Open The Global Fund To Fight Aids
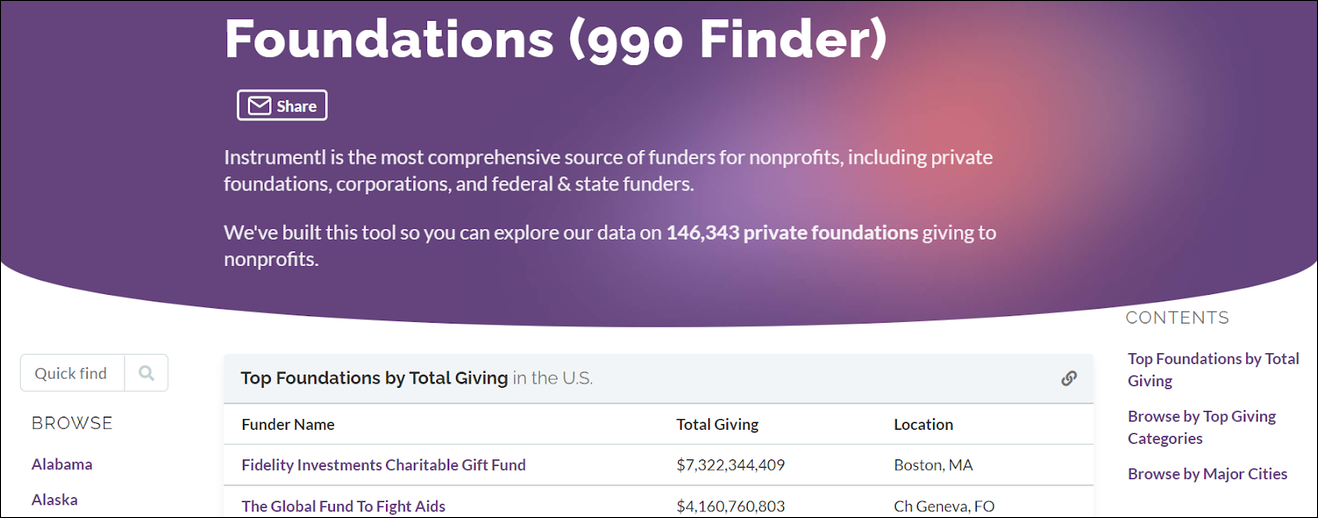 point(344,506)
